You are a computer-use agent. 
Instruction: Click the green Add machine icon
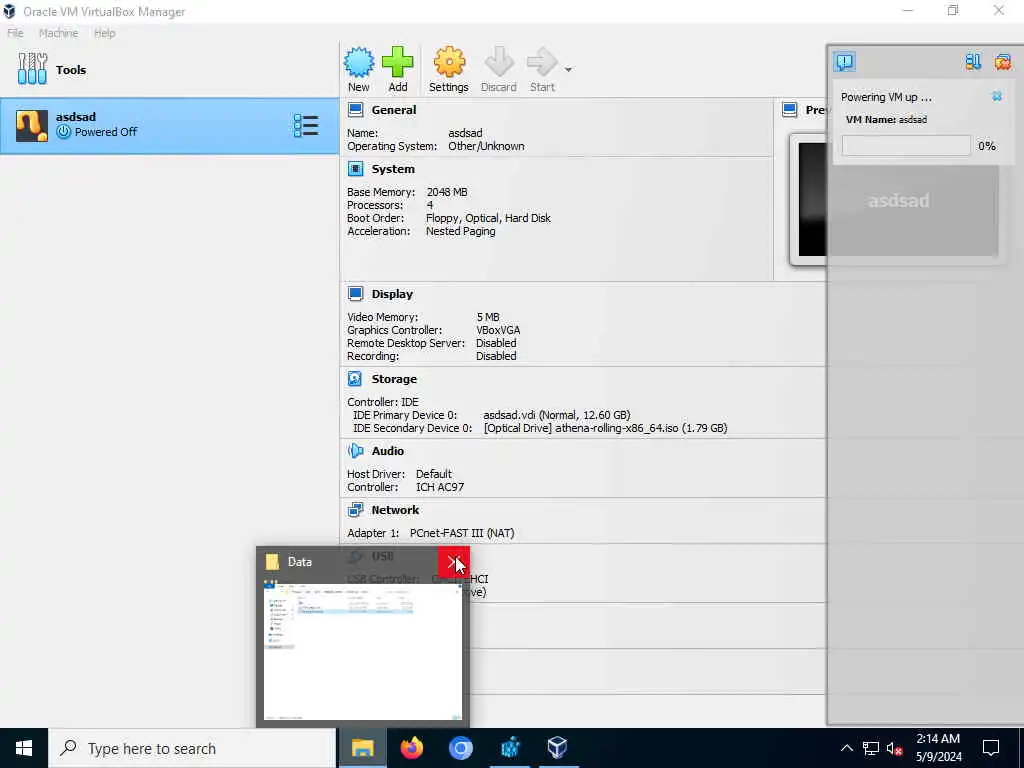tap(398, 63)
